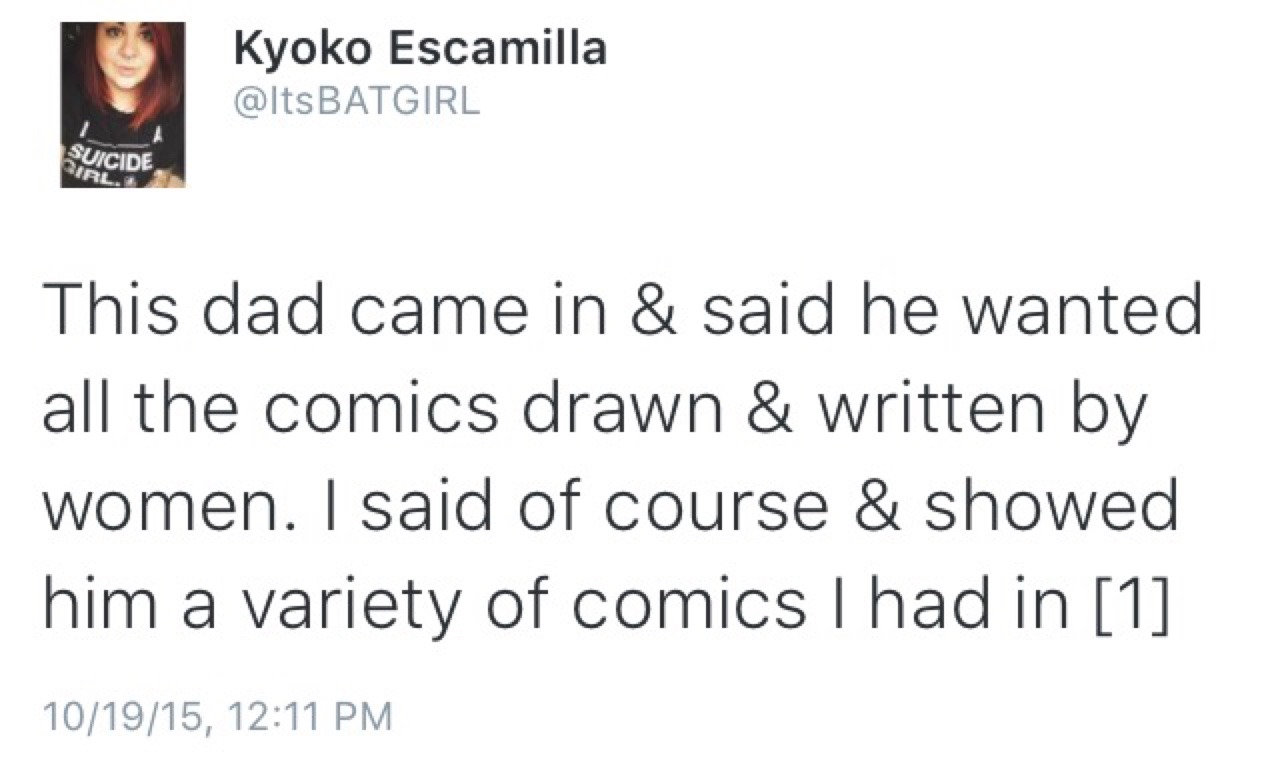Click the first line starting 'This dad'
The width and height of the screenshot is (1280, 778).
620,312
